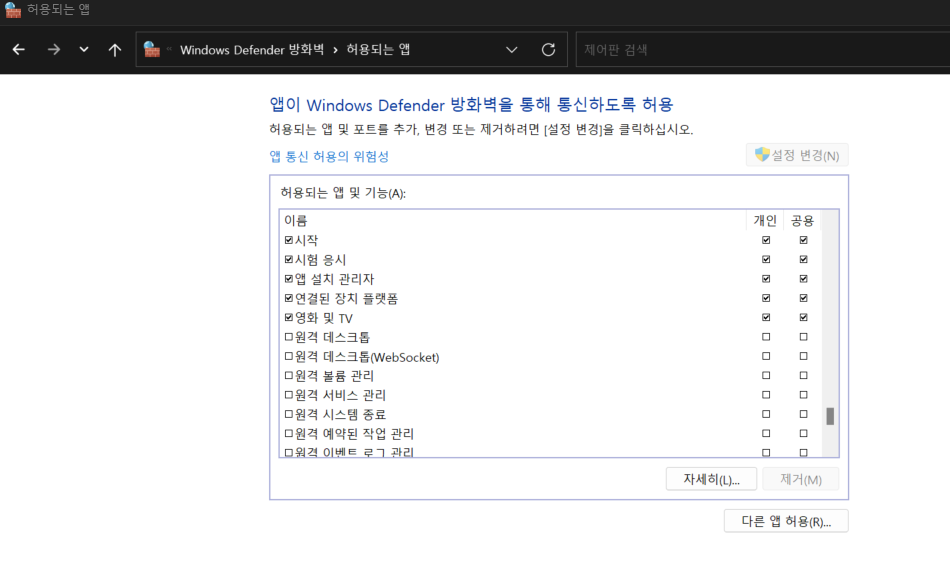
Task: Click the 허용되는 앱 breadcrumb
Action: pos(378,50)
